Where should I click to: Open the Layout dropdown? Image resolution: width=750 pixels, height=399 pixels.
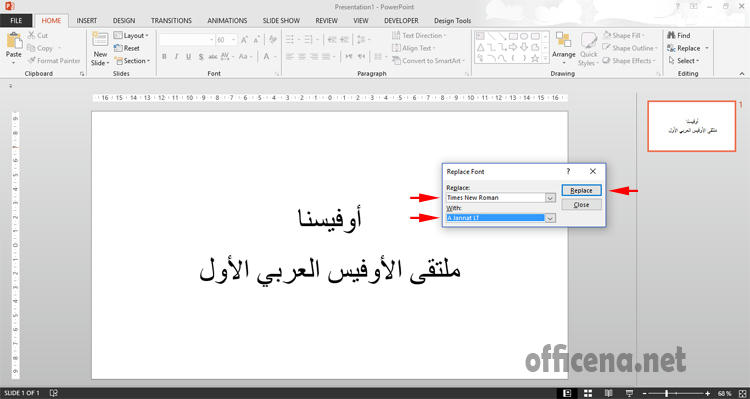tap(131, 35)
